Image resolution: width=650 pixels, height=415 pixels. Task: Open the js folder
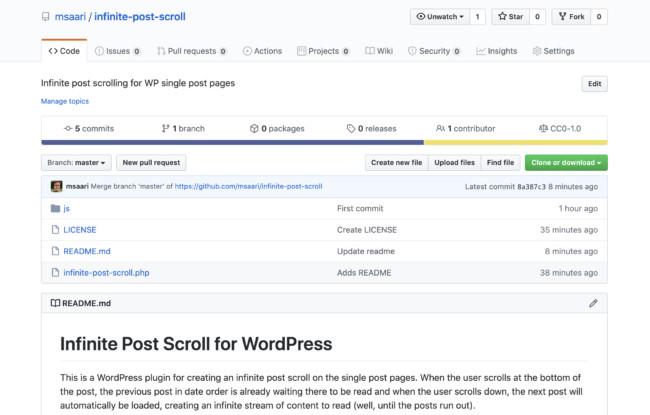point(66,209)
